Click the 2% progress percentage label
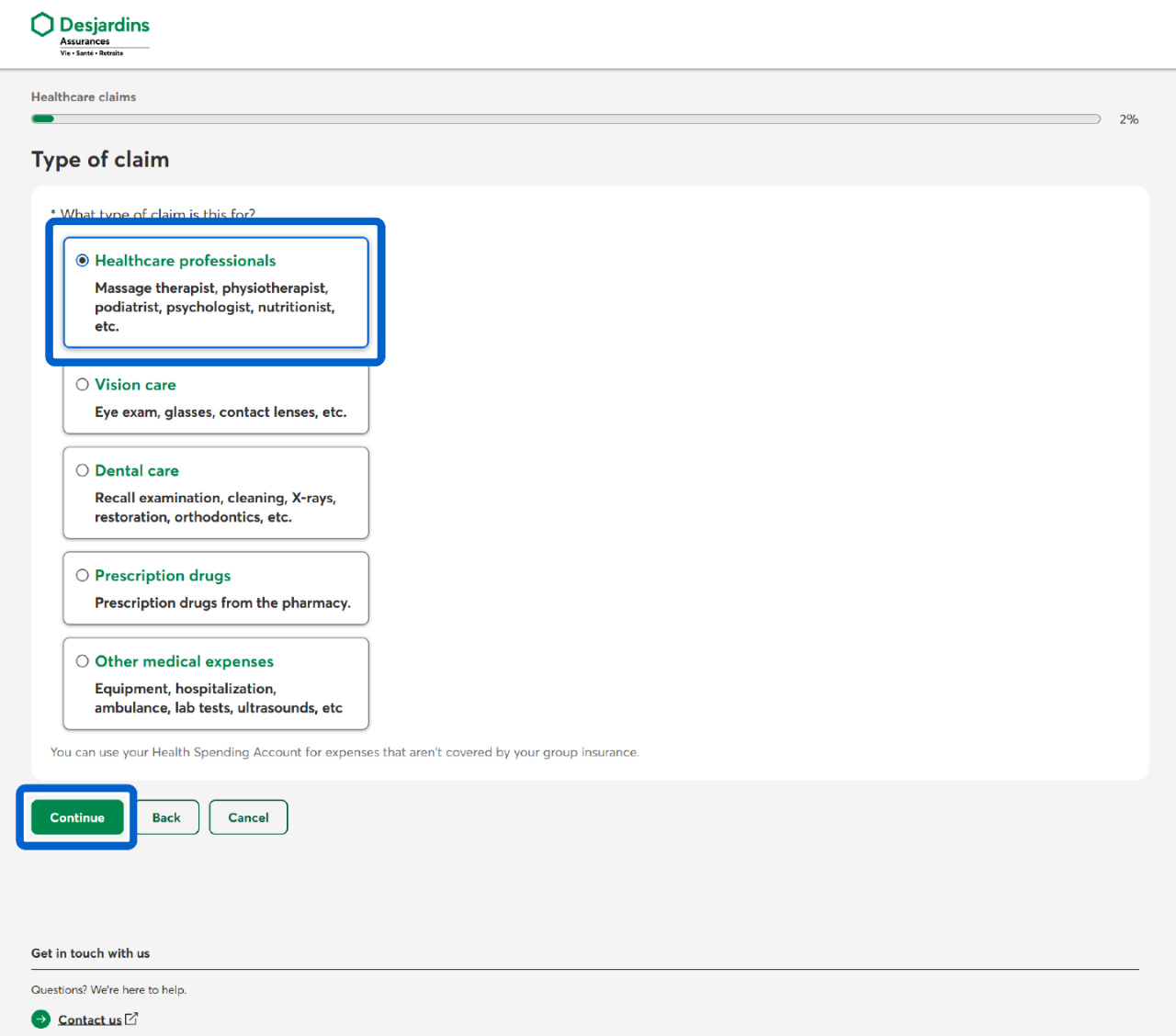This screenshot has width=1176, height=1036. tap(1128, 119)
